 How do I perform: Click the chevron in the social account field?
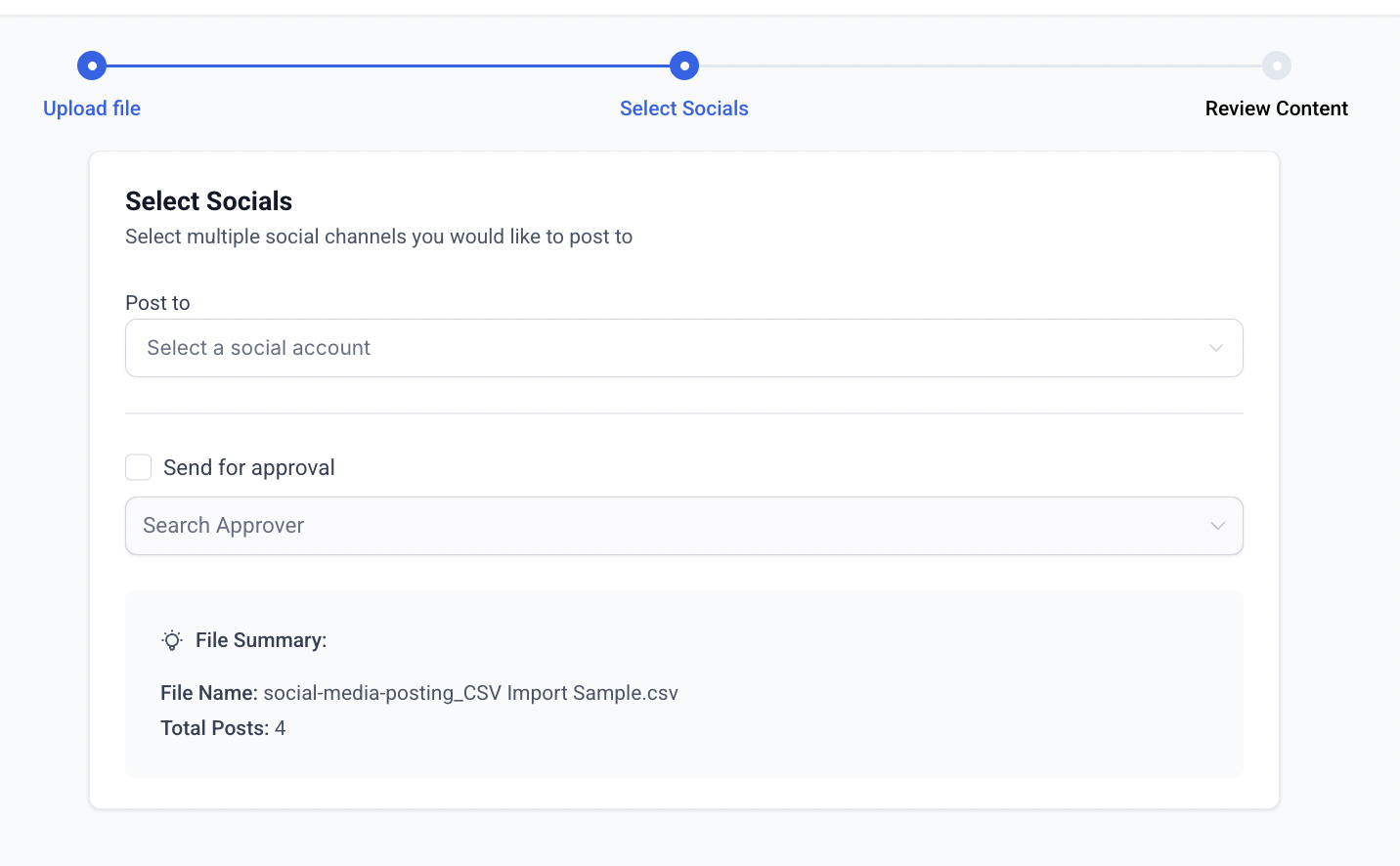click(x=1216, y=348)
